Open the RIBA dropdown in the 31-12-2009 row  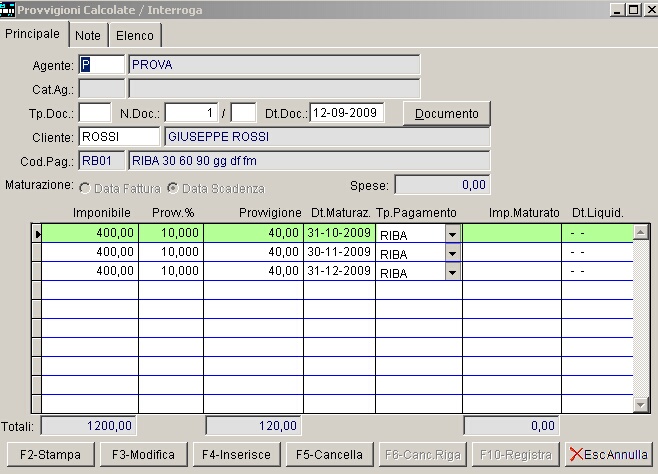[452, 273]
